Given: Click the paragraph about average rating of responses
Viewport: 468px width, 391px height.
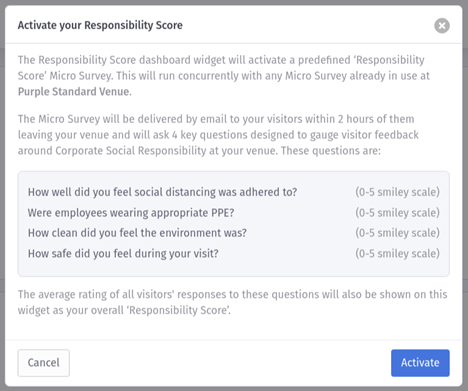Looking at the screenshot, I should (x=232, y=302).
